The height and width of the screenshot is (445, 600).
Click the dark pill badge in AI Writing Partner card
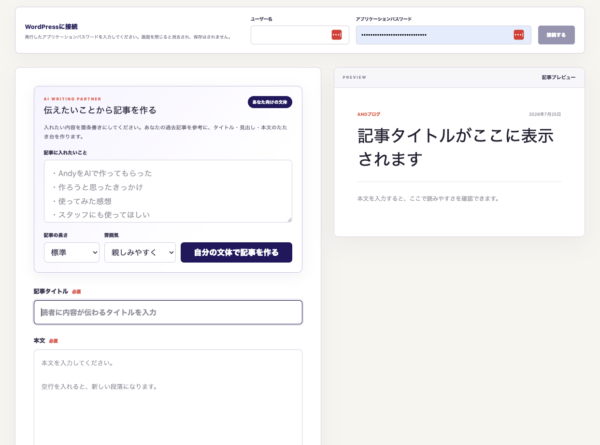[270, 102]
